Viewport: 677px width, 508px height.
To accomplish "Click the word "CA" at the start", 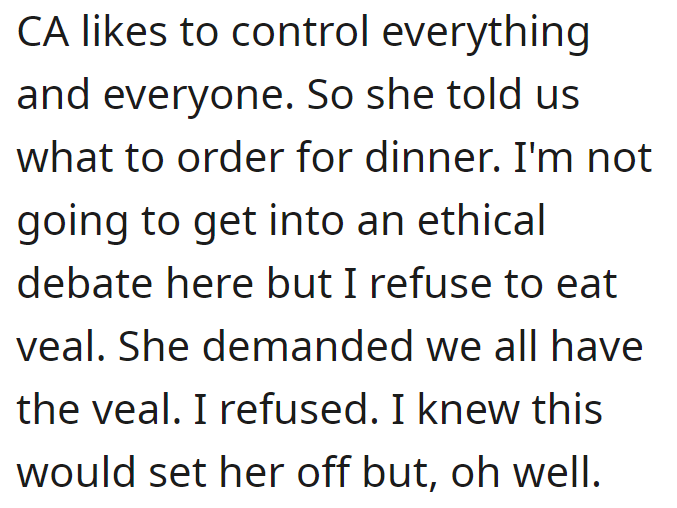I will [43, 32].
